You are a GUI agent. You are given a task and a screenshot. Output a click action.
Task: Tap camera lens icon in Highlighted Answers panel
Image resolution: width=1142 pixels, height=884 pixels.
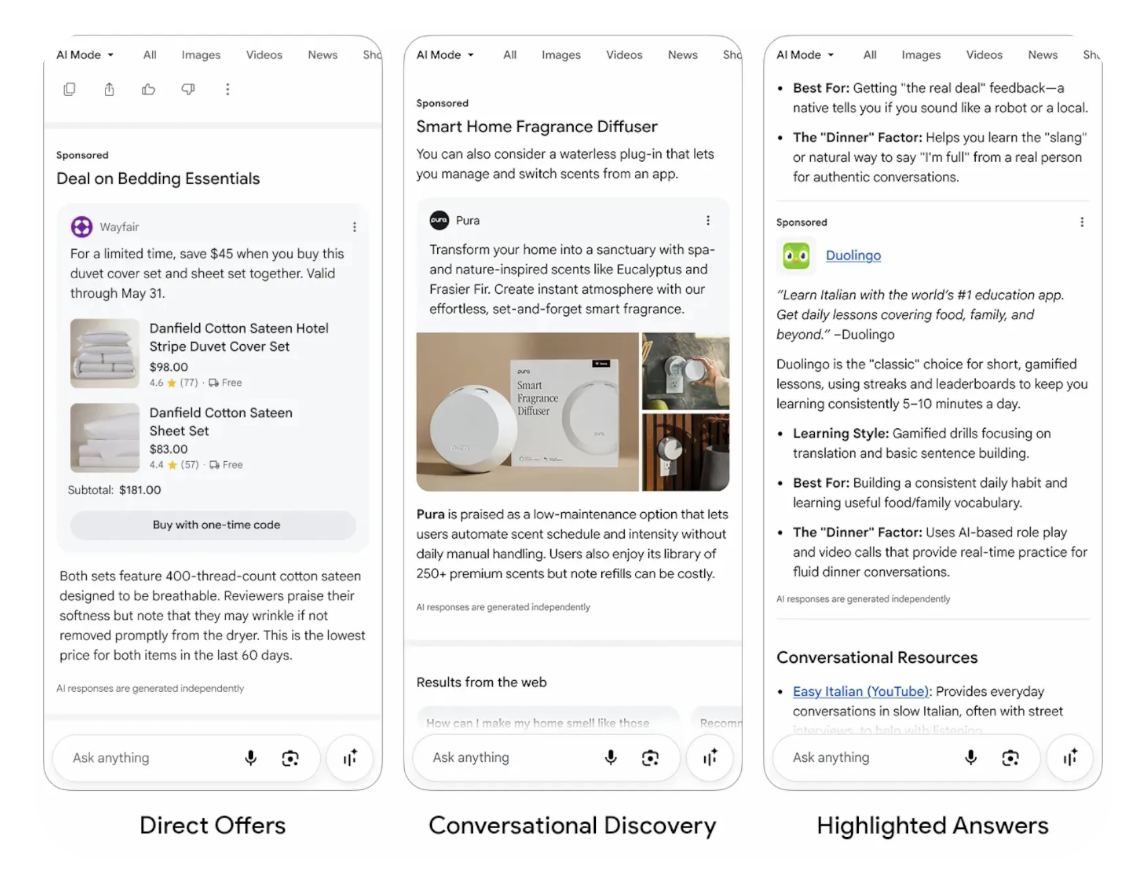[x=1009, y=758]
